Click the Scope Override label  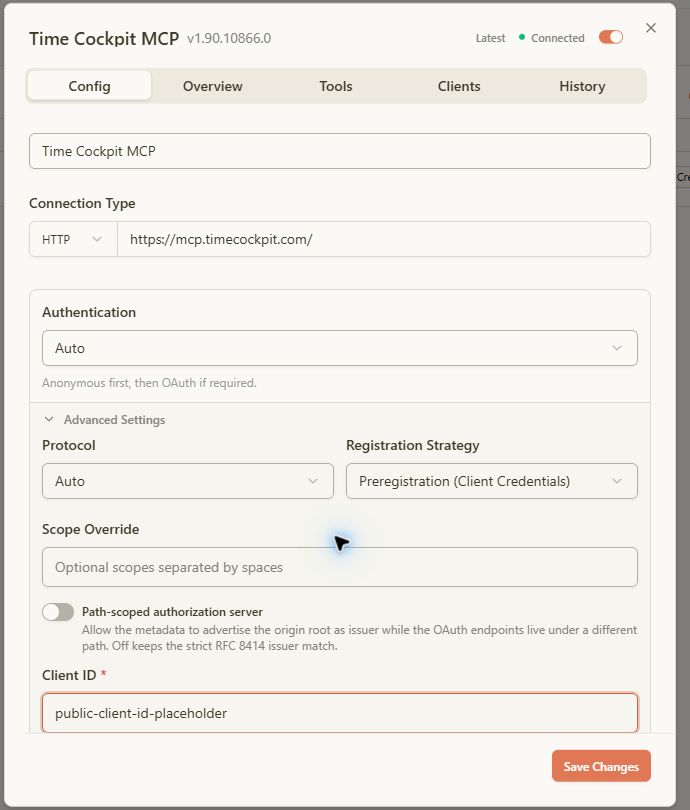[90, 529]
